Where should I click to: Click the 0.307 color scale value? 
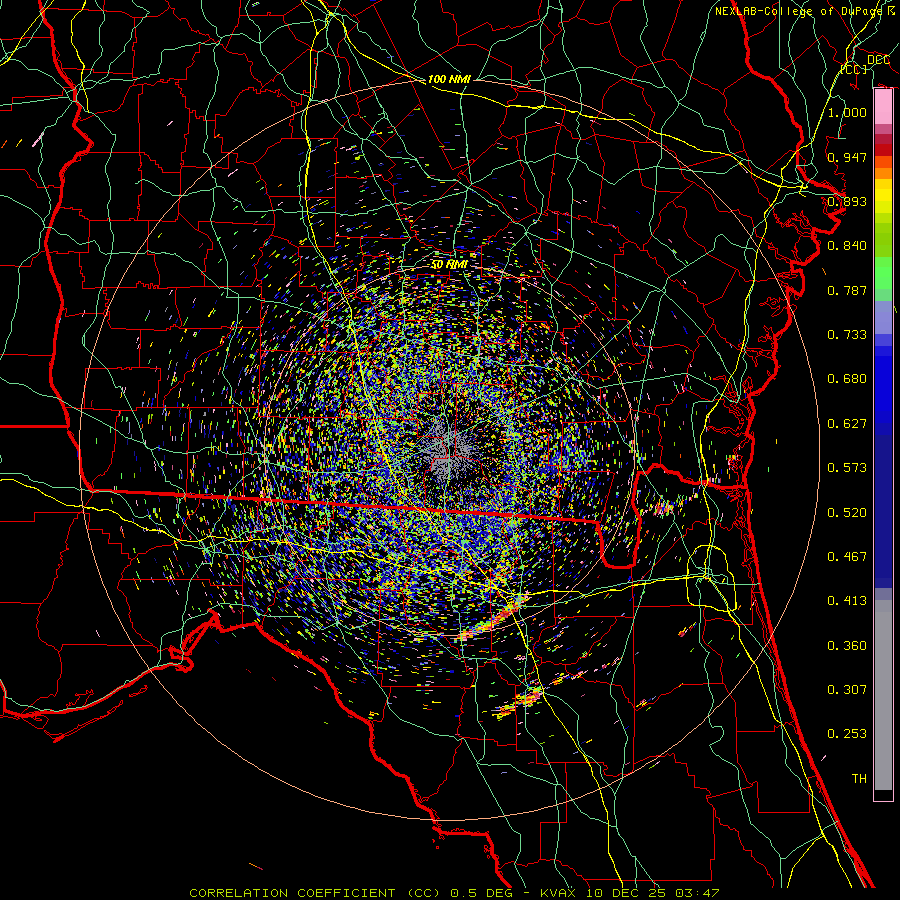coord(847,690)
